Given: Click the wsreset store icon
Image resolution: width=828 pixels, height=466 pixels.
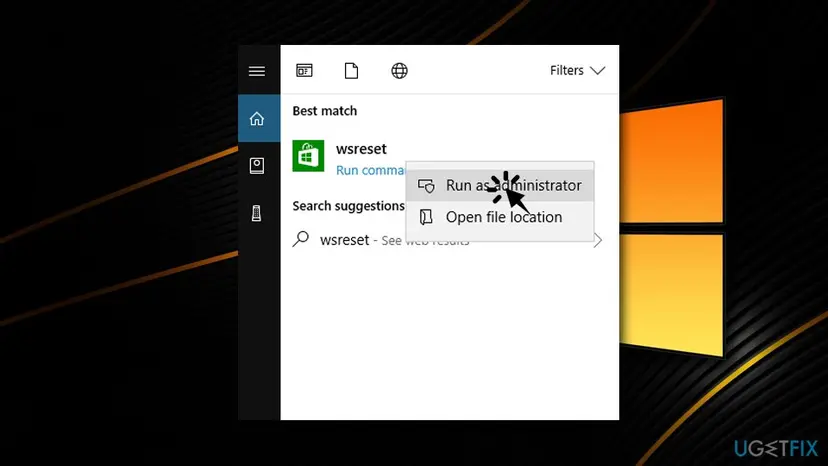Looking at the screenshot, I should click(308, 156).
